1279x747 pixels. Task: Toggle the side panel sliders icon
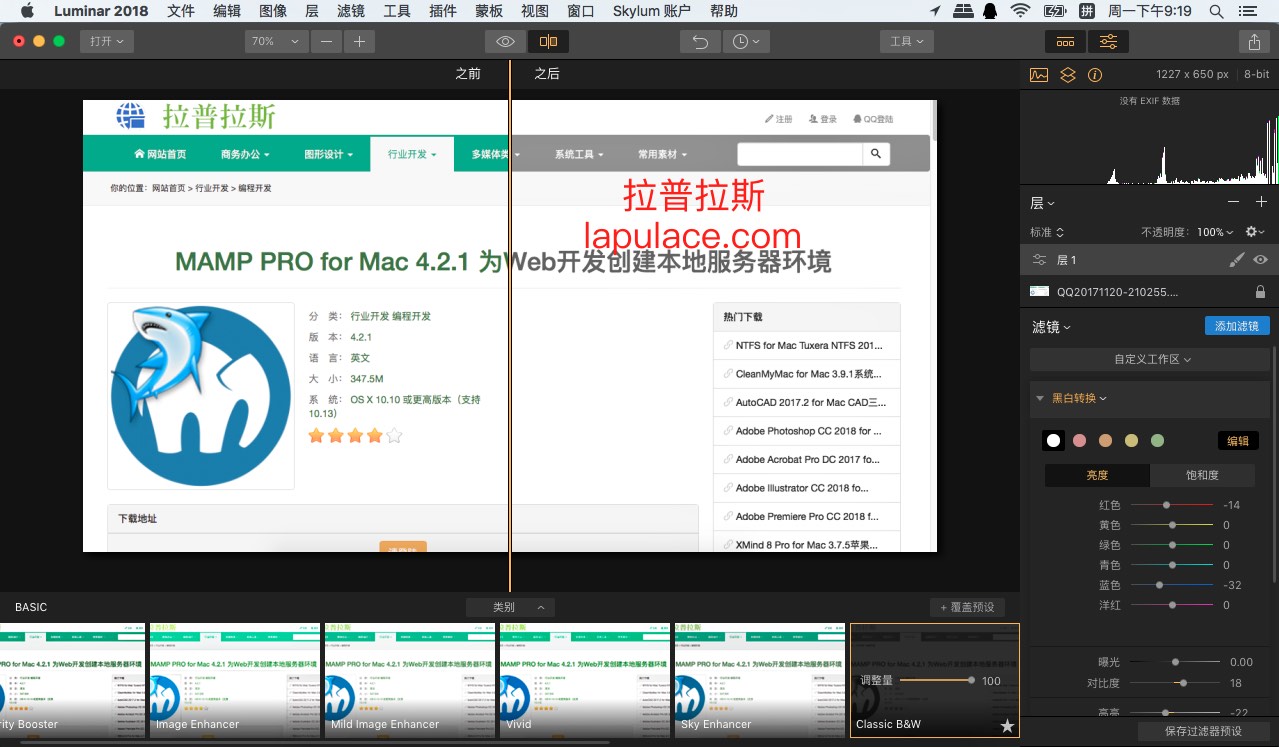click(x=1108, y=42)
